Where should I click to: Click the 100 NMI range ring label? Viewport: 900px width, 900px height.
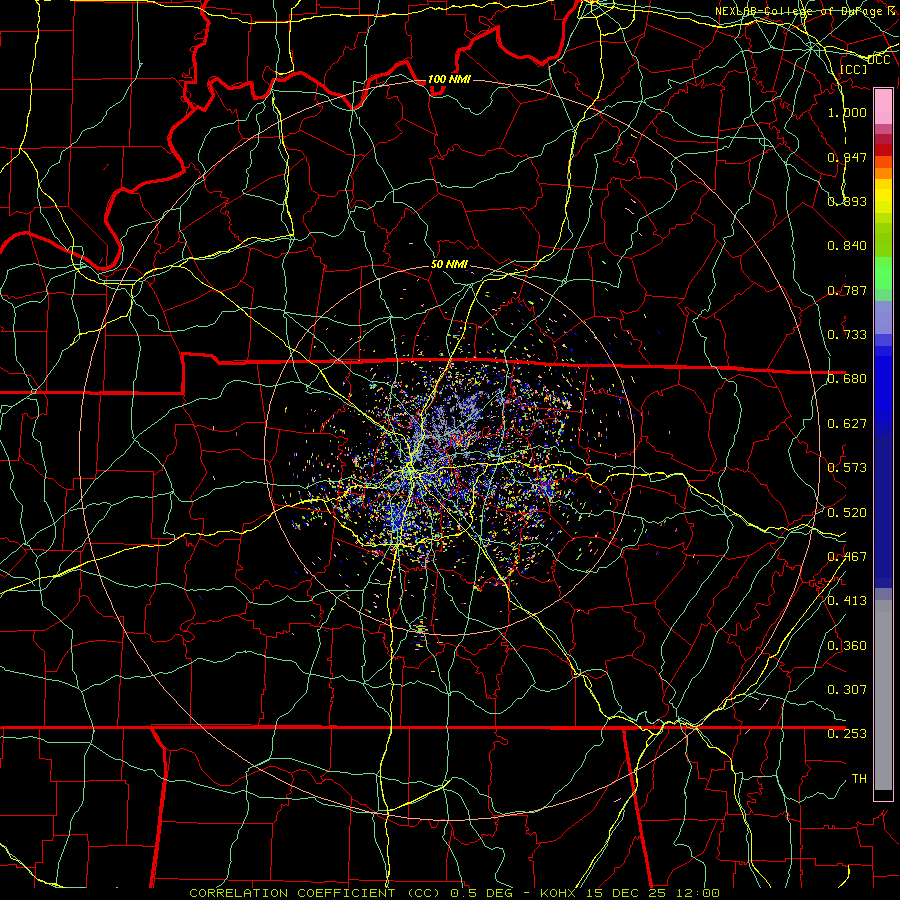click(x=449, y=79)
